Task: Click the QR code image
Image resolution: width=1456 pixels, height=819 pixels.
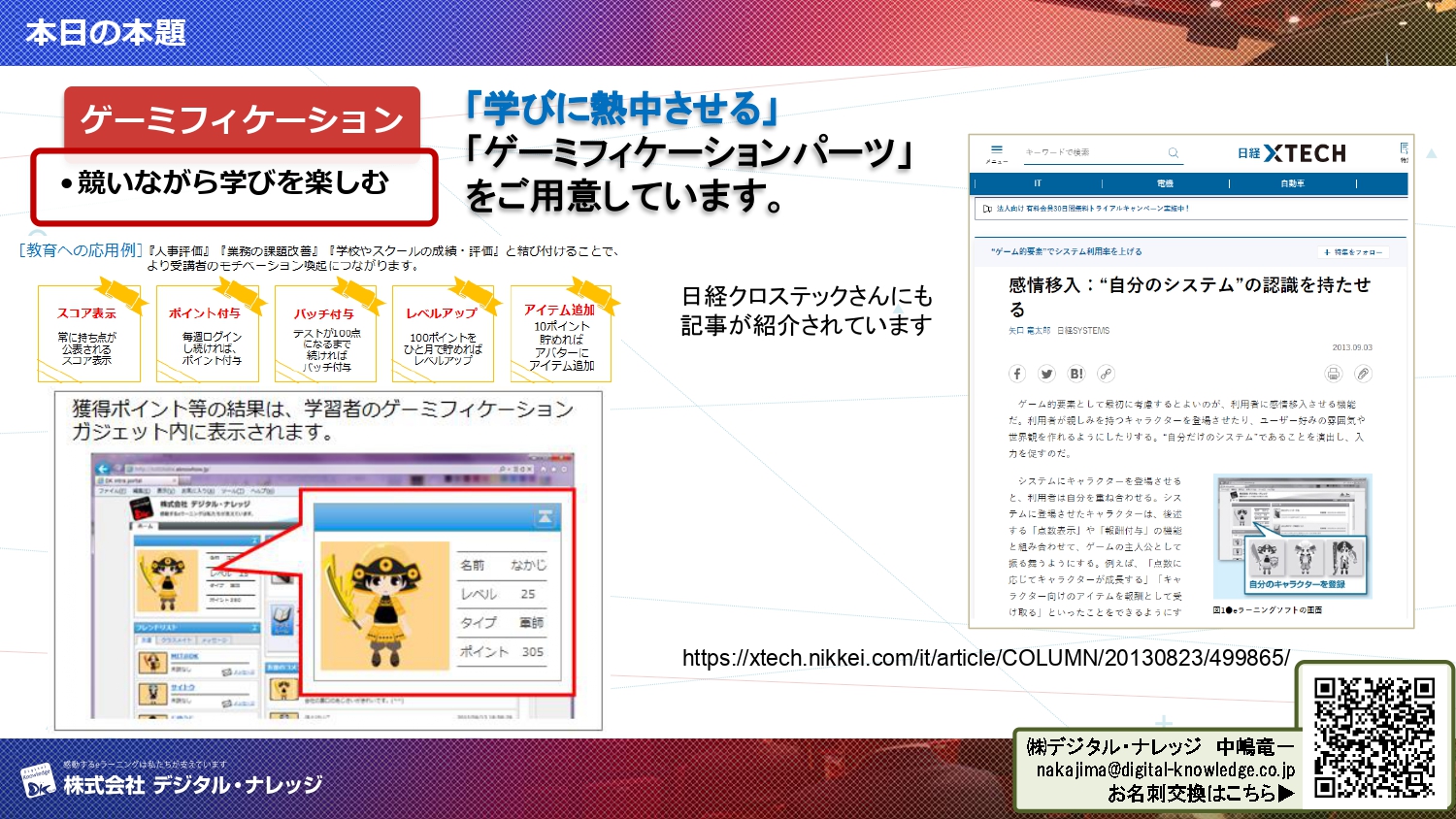Action: pyautogui.click(x=1373, y=737)
